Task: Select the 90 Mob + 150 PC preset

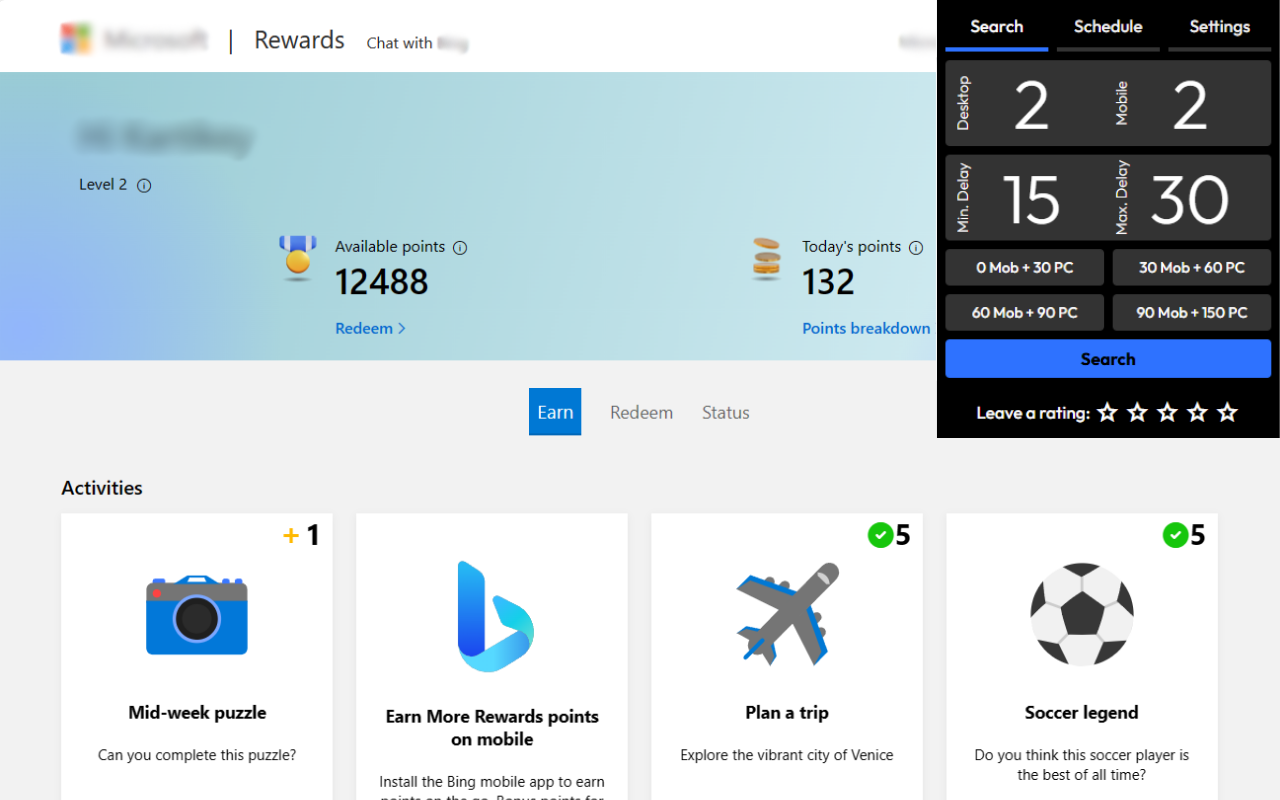Action: click(1191, 312)
